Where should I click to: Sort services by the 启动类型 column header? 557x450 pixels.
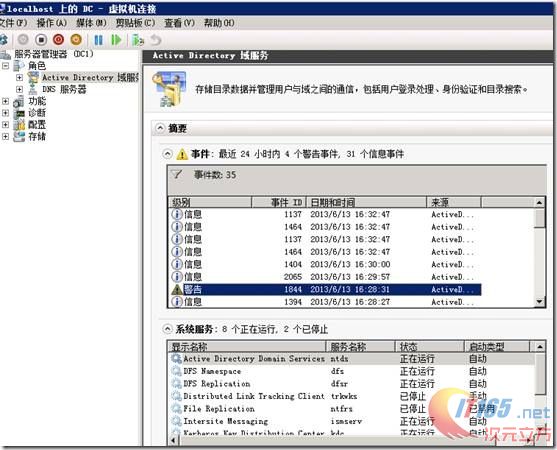(x=497, y=347)
